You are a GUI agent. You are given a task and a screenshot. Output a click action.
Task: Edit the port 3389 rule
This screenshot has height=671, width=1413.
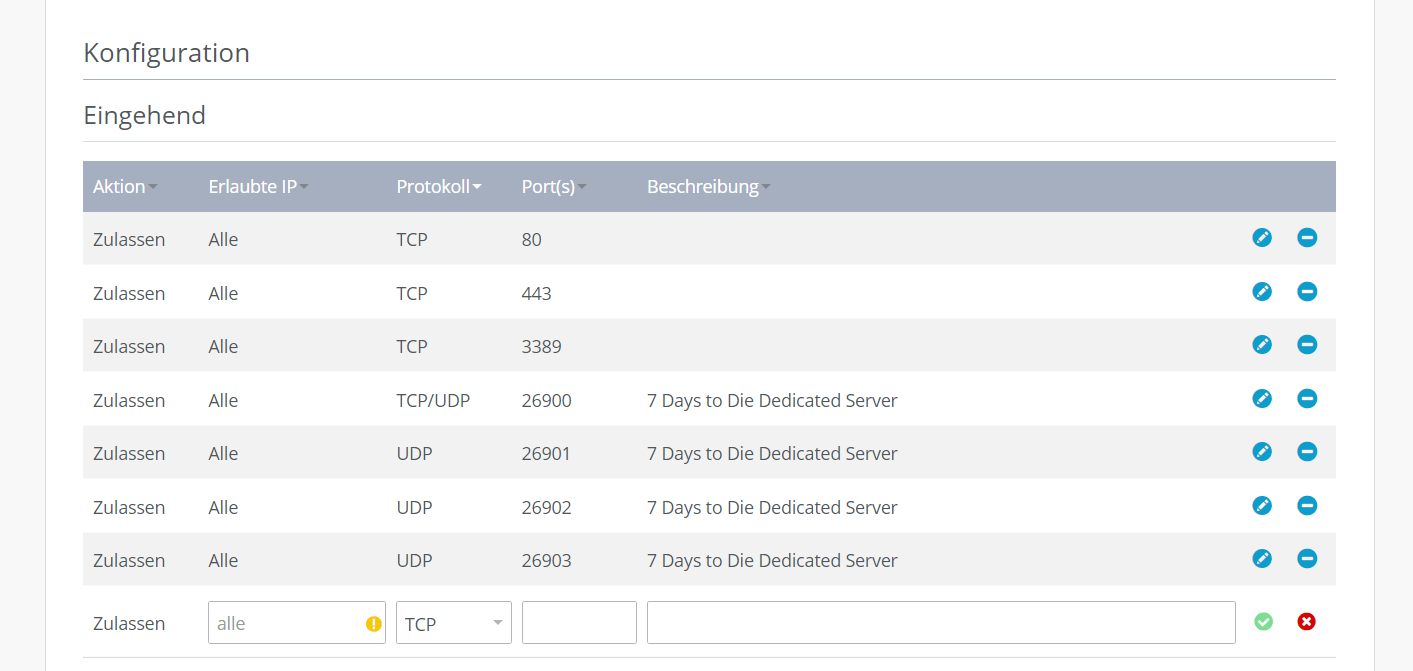[1262, 345]
